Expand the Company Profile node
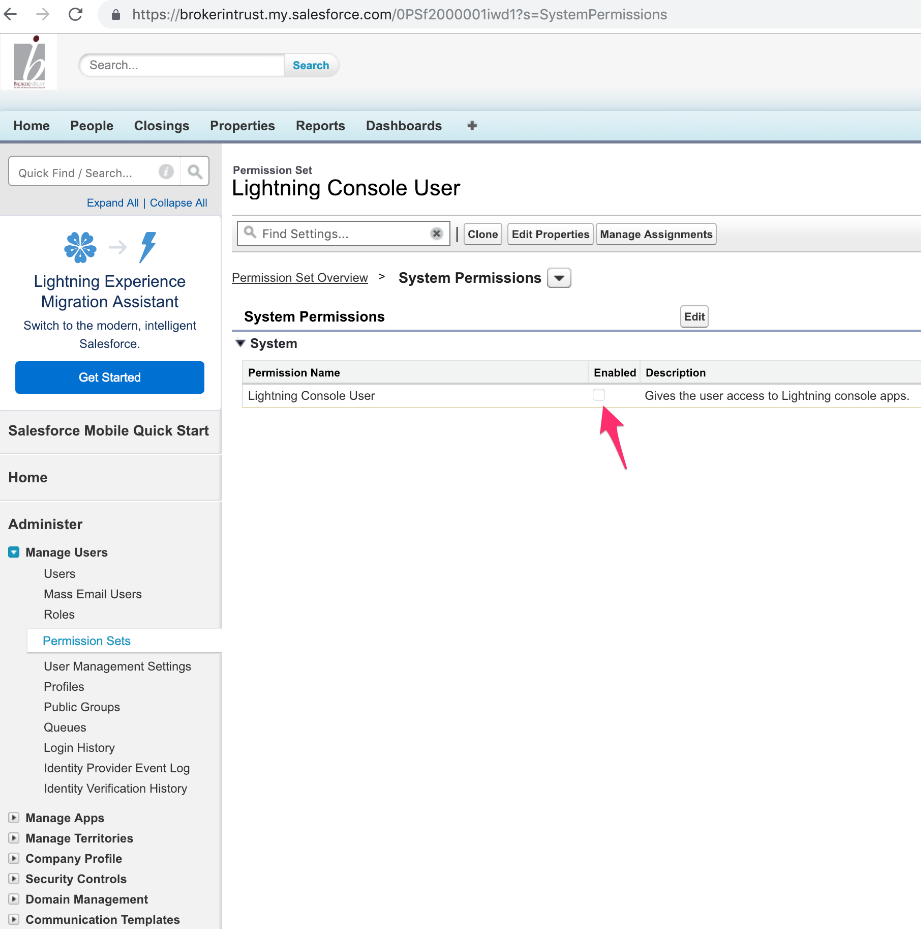Image resolution: width=921 pixels, height=929 pixels. (13, 858)
